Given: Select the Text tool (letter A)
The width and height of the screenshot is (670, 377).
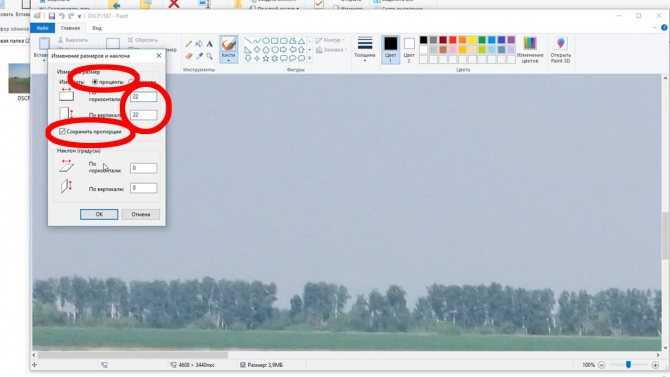Looking at the screenshot, I should 209,44.
